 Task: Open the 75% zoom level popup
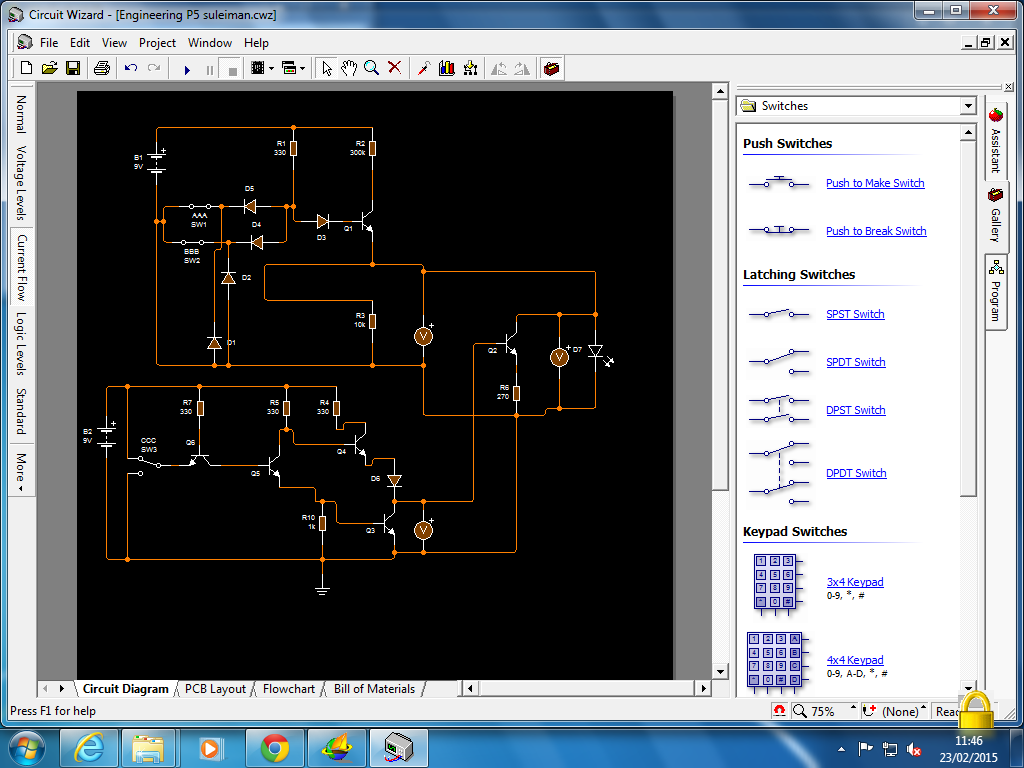coord(852,707)
